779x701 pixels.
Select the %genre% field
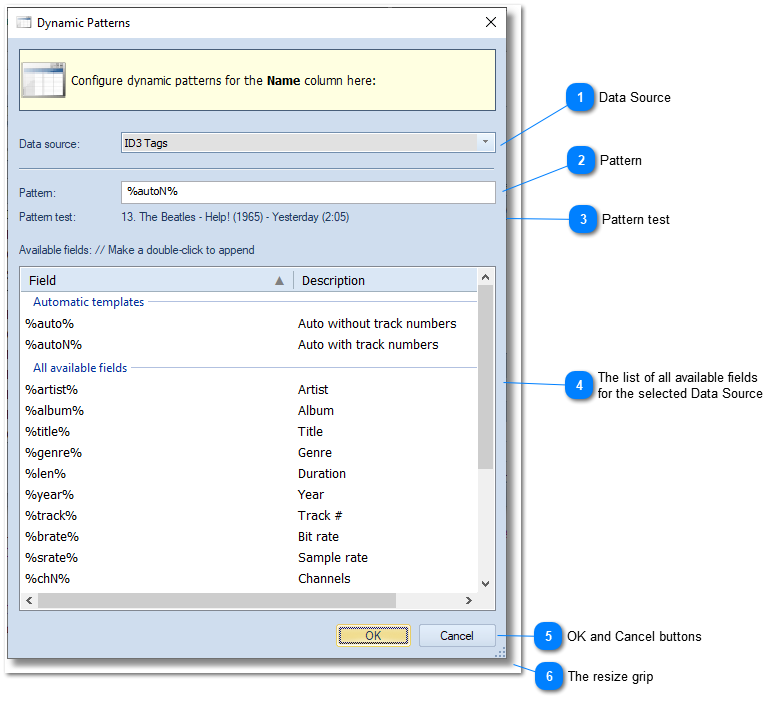(x=54, y=453)
